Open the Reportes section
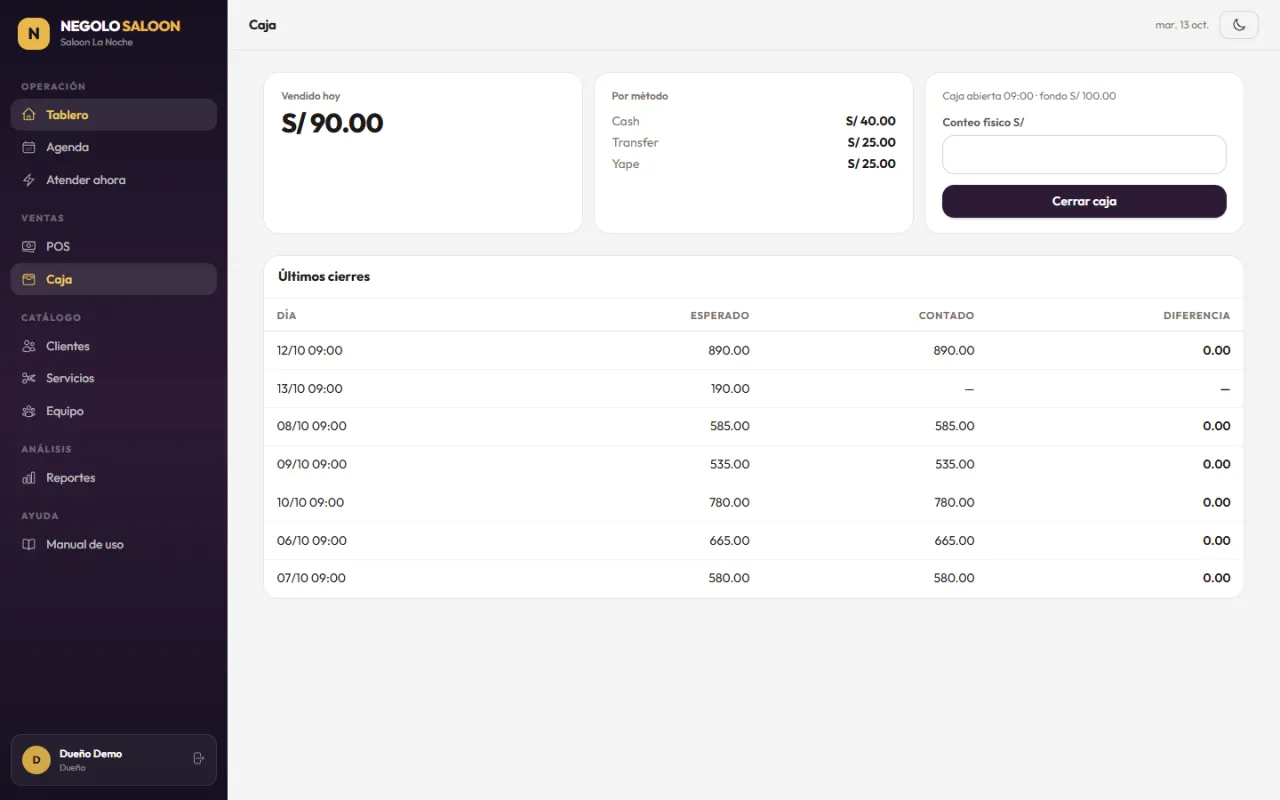The image size is (1280, 800). click(x=114, y=478)
